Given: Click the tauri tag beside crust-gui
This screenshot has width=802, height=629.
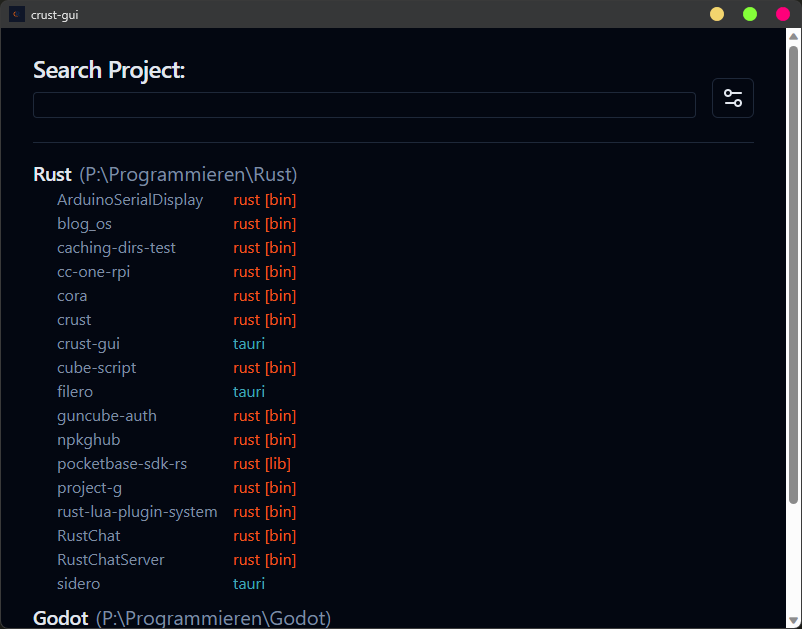Looking at the screenshot, I should click(248, 343).
